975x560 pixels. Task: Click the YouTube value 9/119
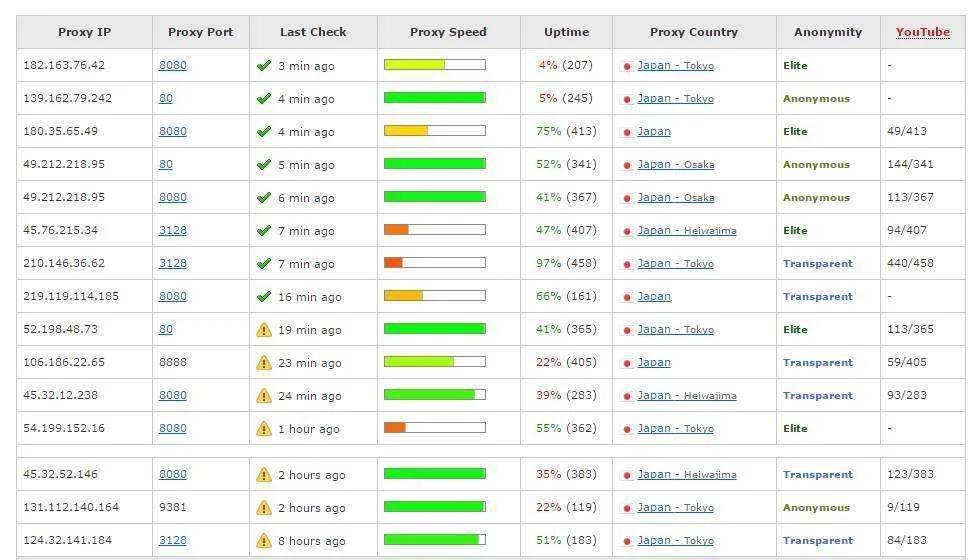[903, 507]
